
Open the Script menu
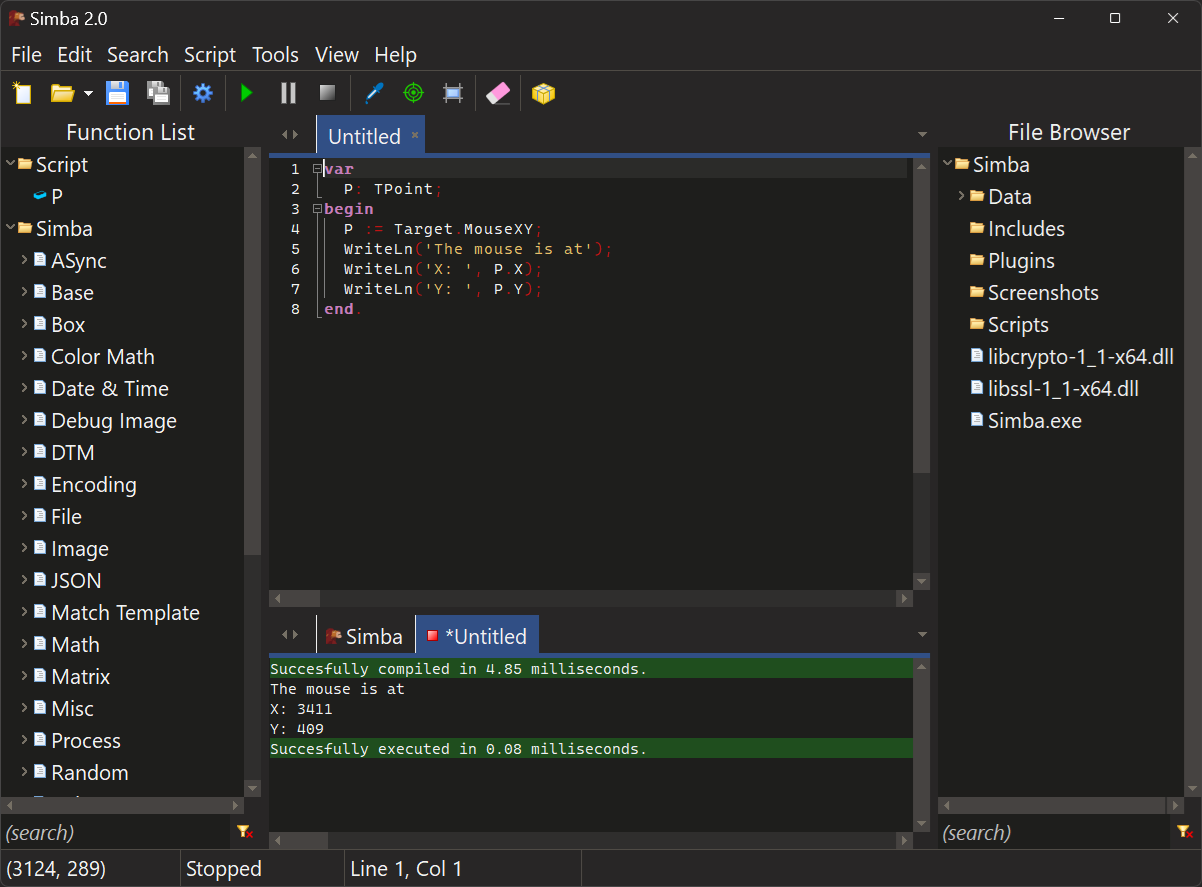click(x=210, y=55)
